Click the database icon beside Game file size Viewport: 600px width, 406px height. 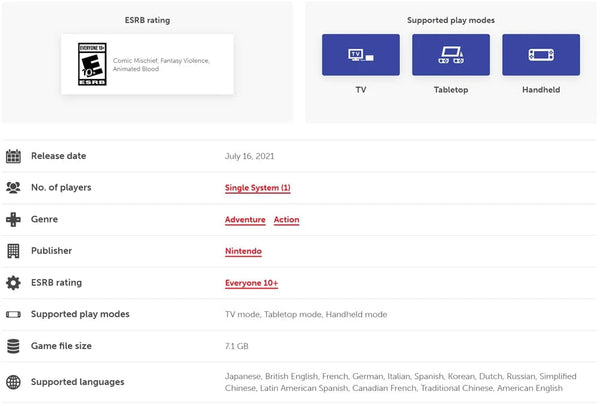point(13,346)
